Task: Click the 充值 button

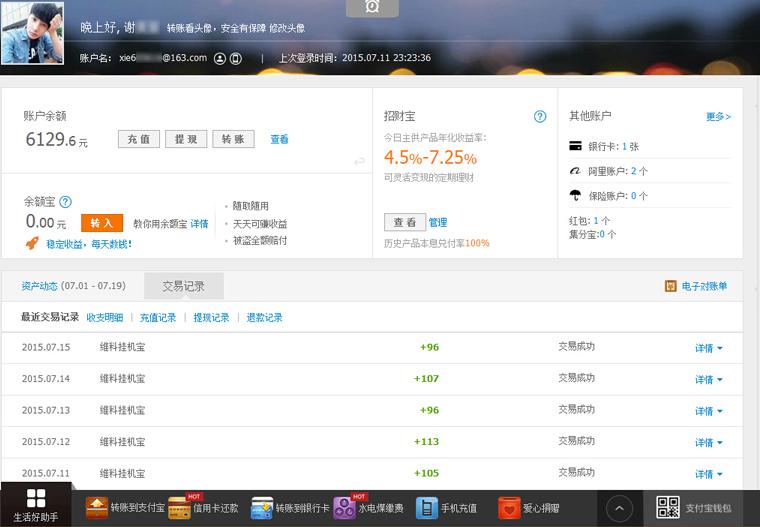Action: [139, 139]
